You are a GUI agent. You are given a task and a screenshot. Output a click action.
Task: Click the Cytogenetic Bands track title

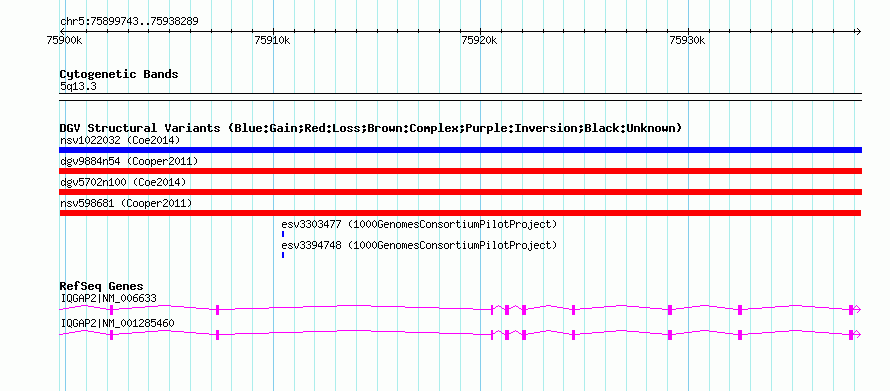(x=119, y=74)
